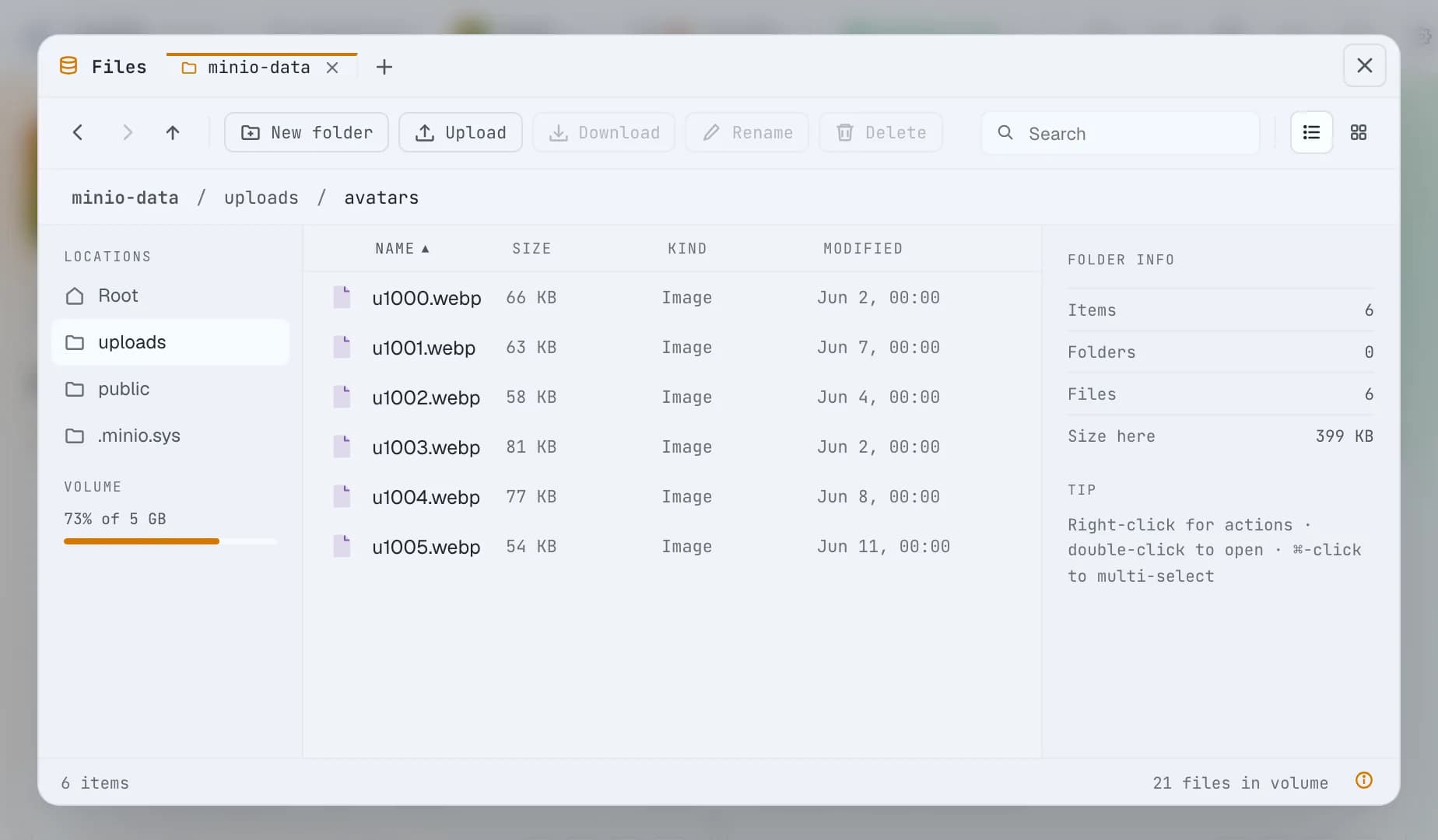
Task: Go to minio-data in the breadcrumb
Action: click(x=125, y=198)
